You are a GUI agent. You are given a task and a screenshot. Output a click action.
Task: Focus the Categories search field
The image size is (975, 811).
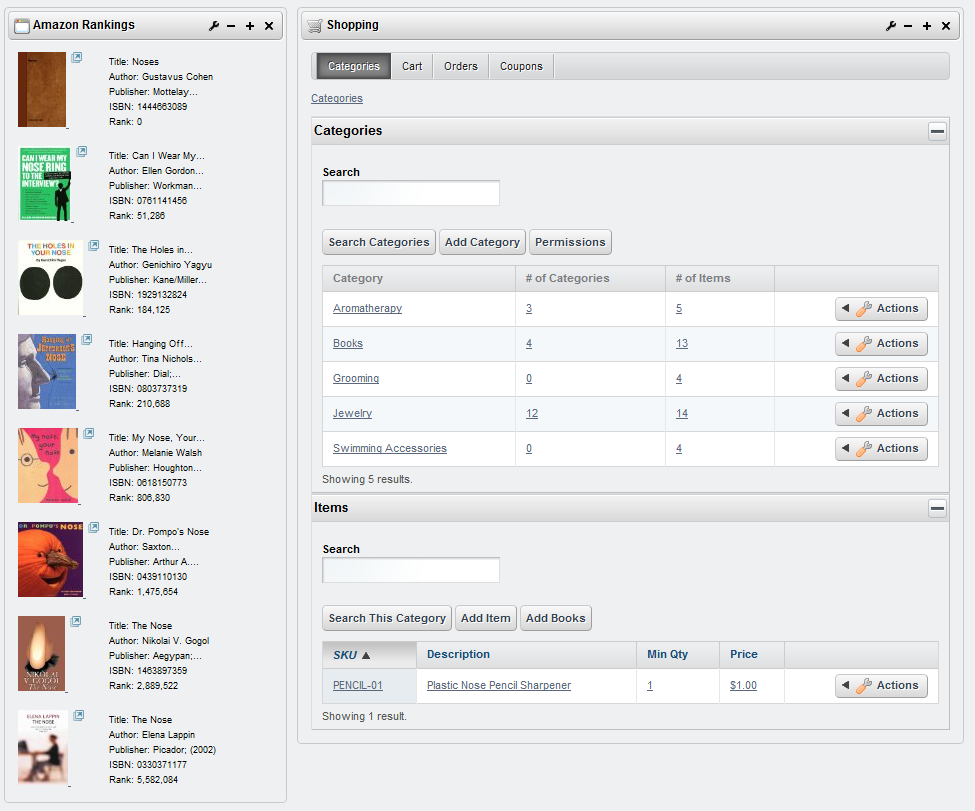[410, 193]
